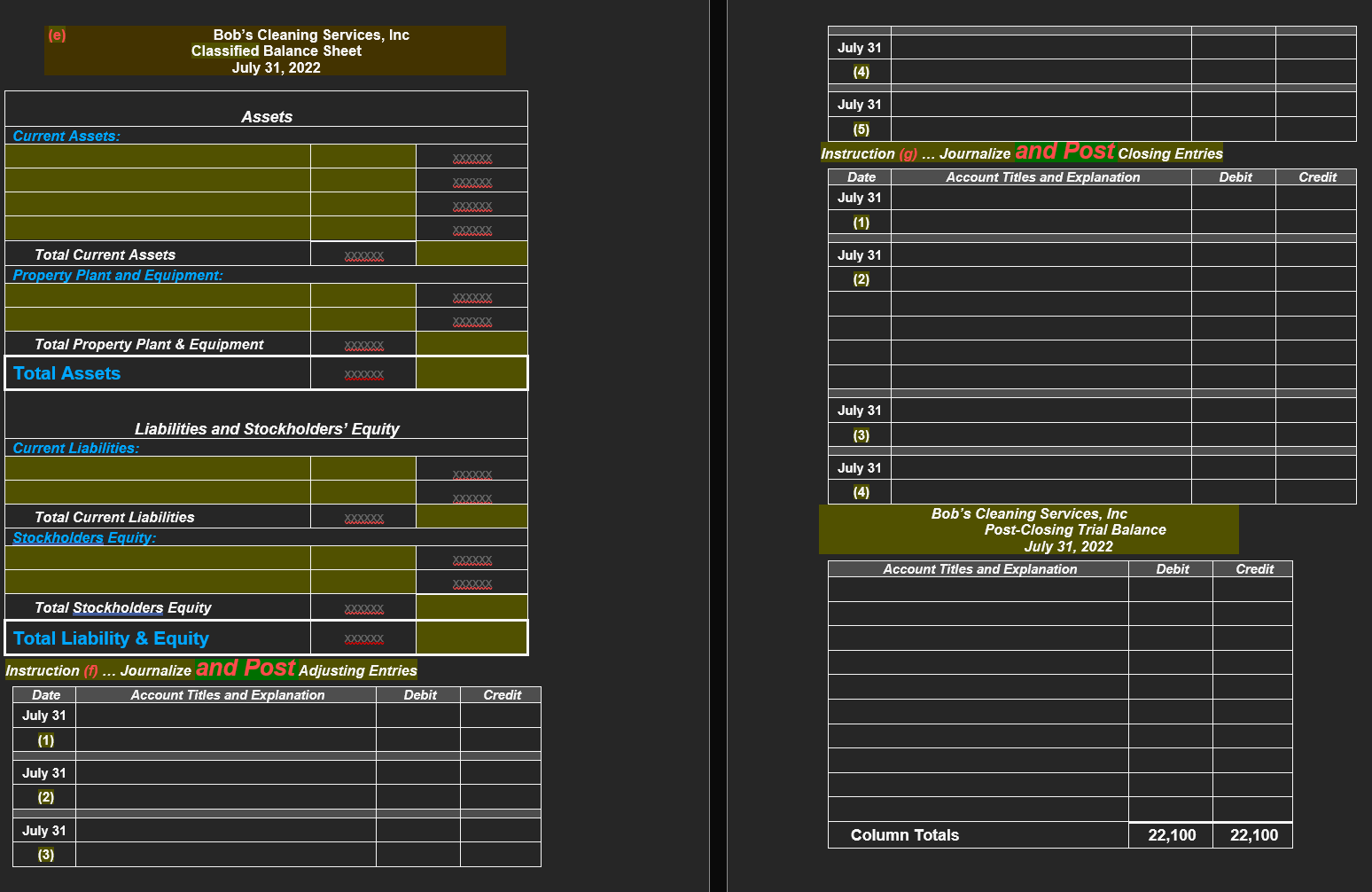Viewport: 1372px width, 892px height.
Task: Select the 'Stockholders Equity:' heading
Action: pos(84,537)
